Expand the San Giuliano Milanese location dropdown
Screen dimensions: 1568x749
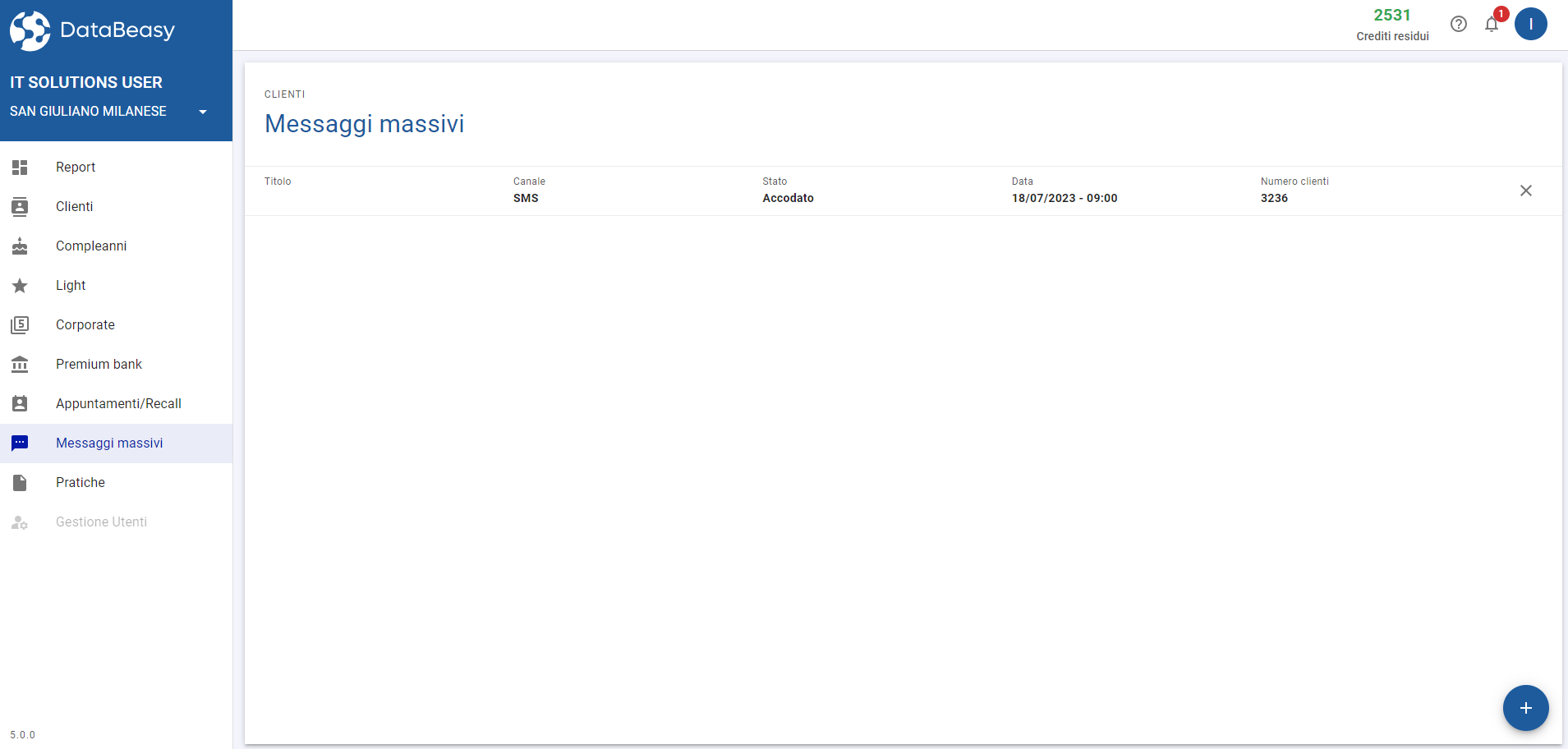tap(202, 112)
